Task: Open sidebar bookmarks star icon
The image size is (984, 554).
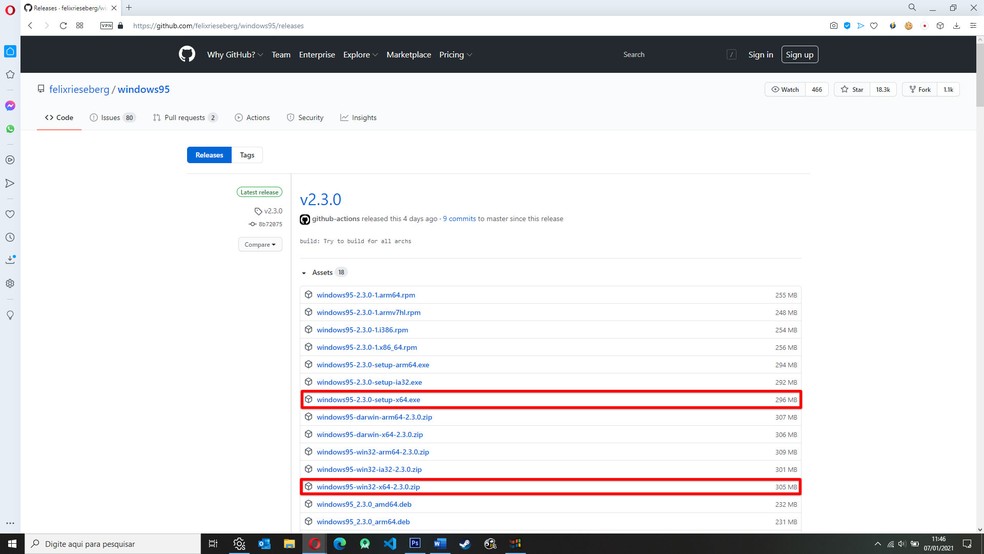Action: 10,74
